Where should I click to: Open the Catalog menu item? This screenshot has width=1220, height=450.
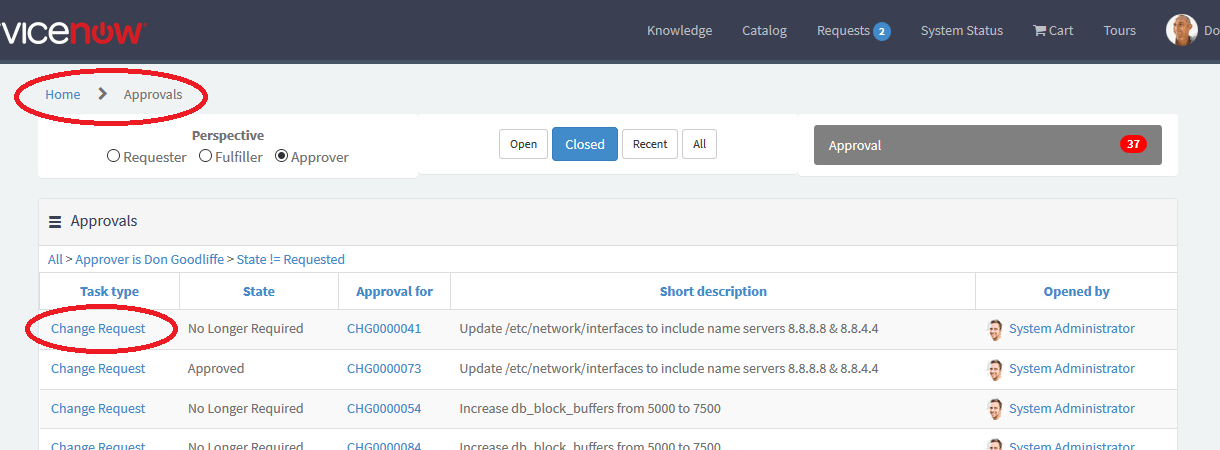[764, 31]
